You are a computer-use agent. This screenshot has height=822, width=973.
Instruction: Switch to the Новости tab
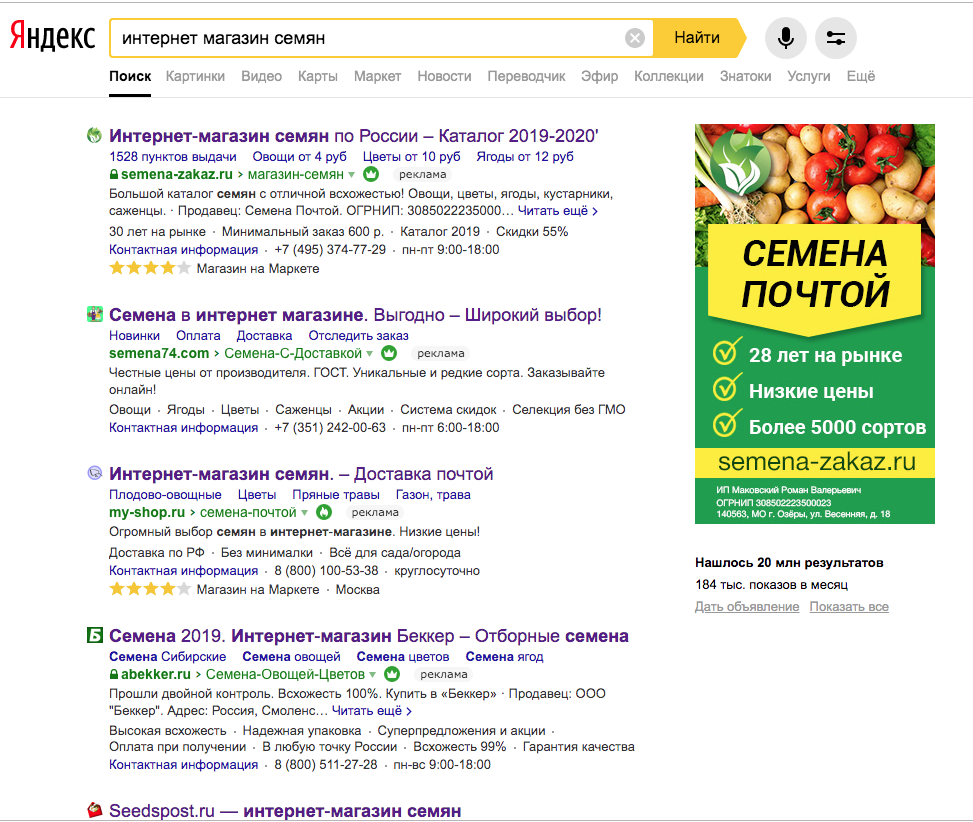(444, 76)
